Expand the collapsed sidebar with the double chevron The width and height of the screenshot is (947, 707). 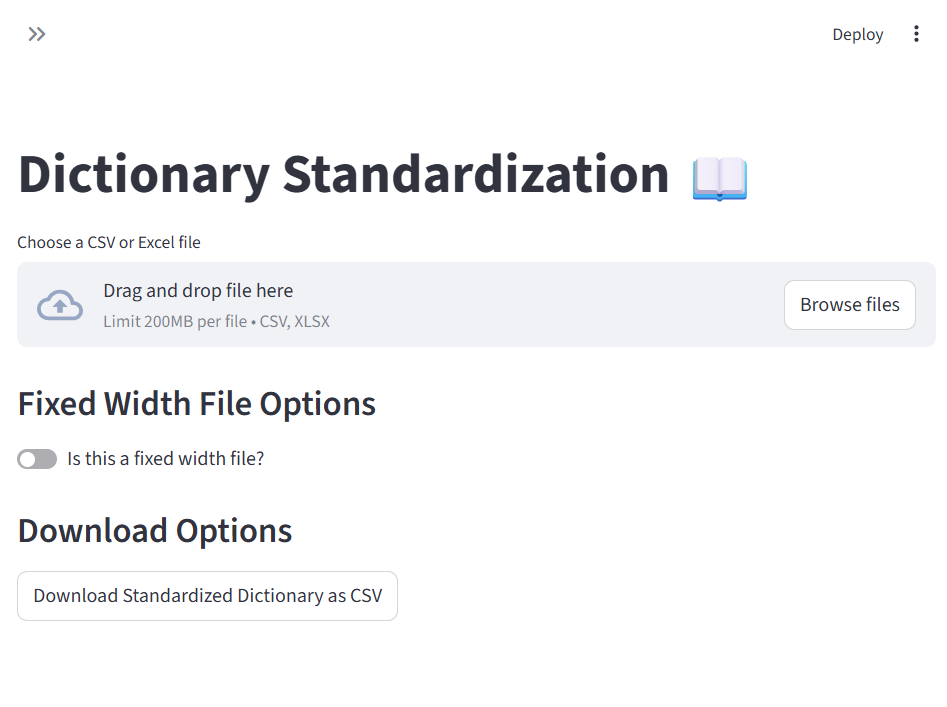point(37,34)
